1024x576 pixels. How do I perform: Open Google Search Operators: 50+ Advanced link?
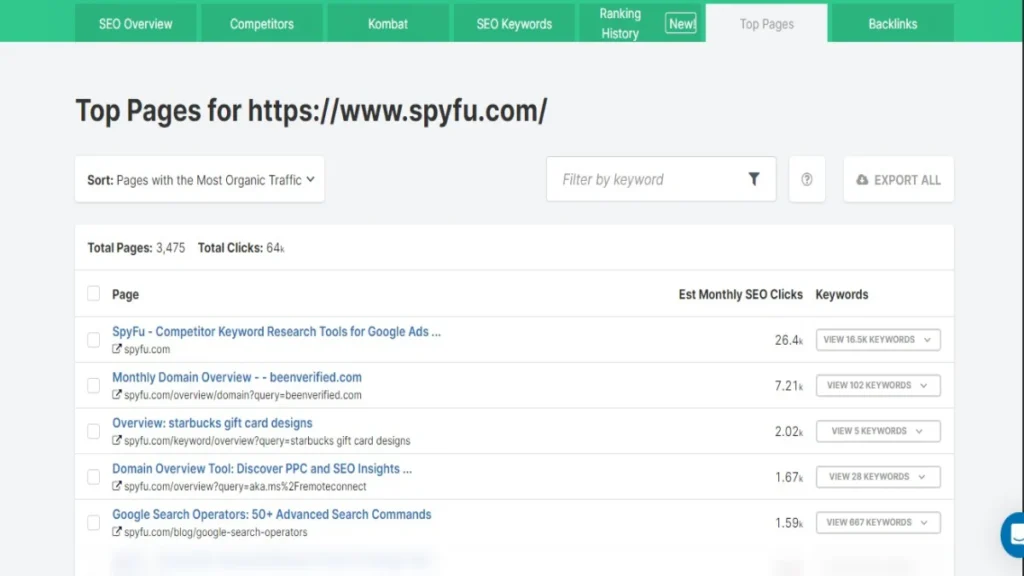[272, 514]
